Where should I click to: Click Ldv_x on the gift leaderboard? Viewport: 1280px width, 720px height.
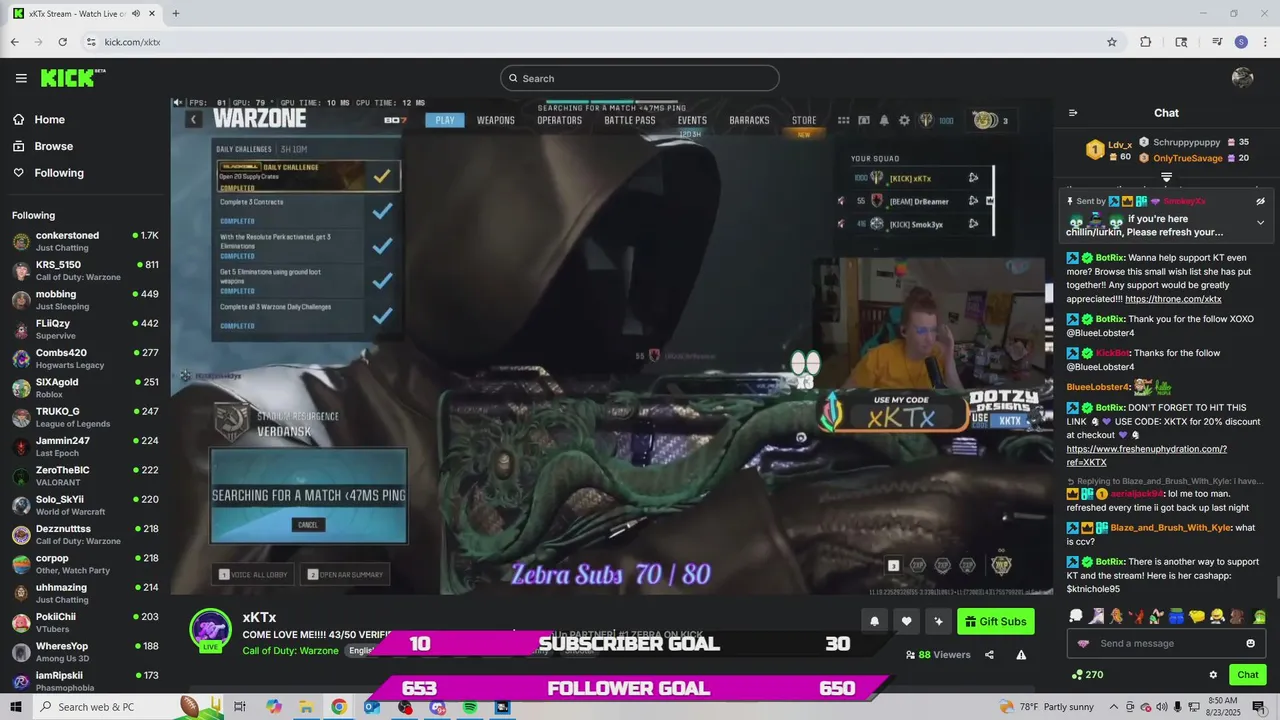pyautogui.click(x=1120, y=145)
